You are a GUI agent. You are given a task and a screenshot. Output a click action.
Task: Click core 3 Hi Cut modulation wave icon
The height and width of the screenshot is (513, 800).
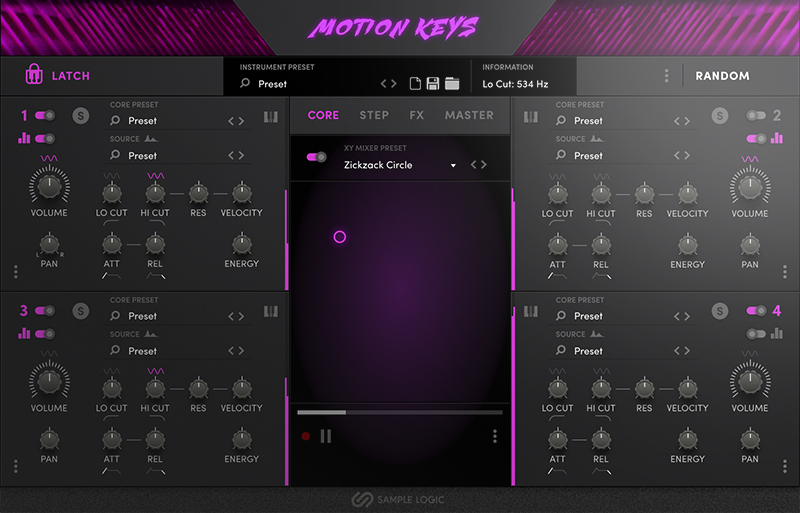pyautogui.click(x=156, y=371)
